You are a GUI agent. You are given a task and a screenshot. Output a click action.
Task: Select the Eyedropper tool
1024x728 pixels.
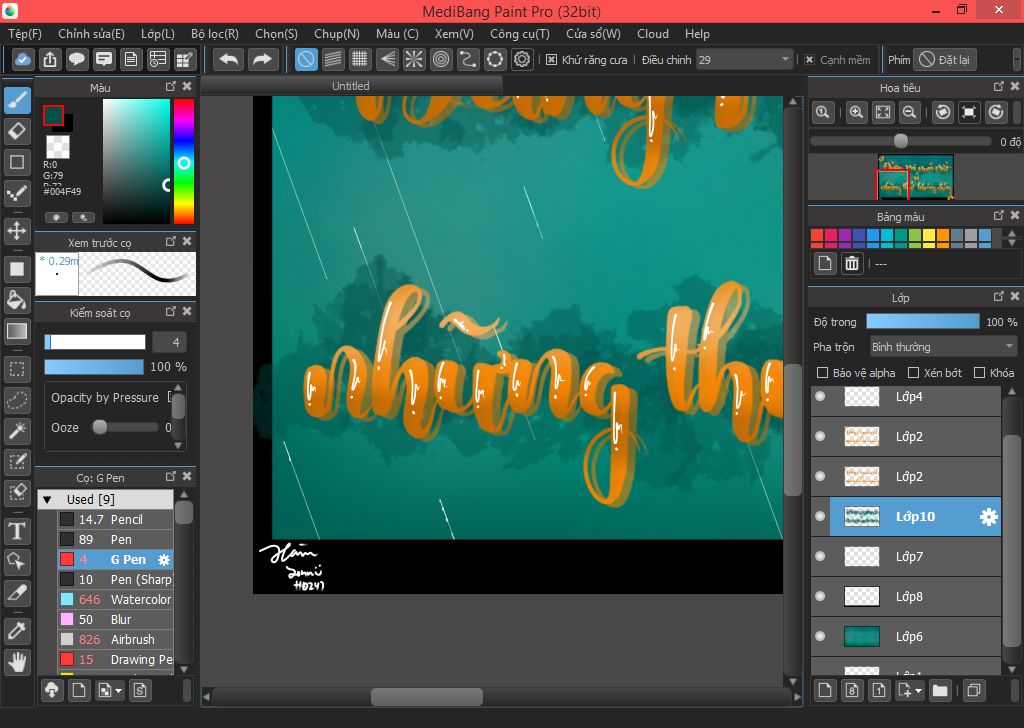(x=18, y=631)
